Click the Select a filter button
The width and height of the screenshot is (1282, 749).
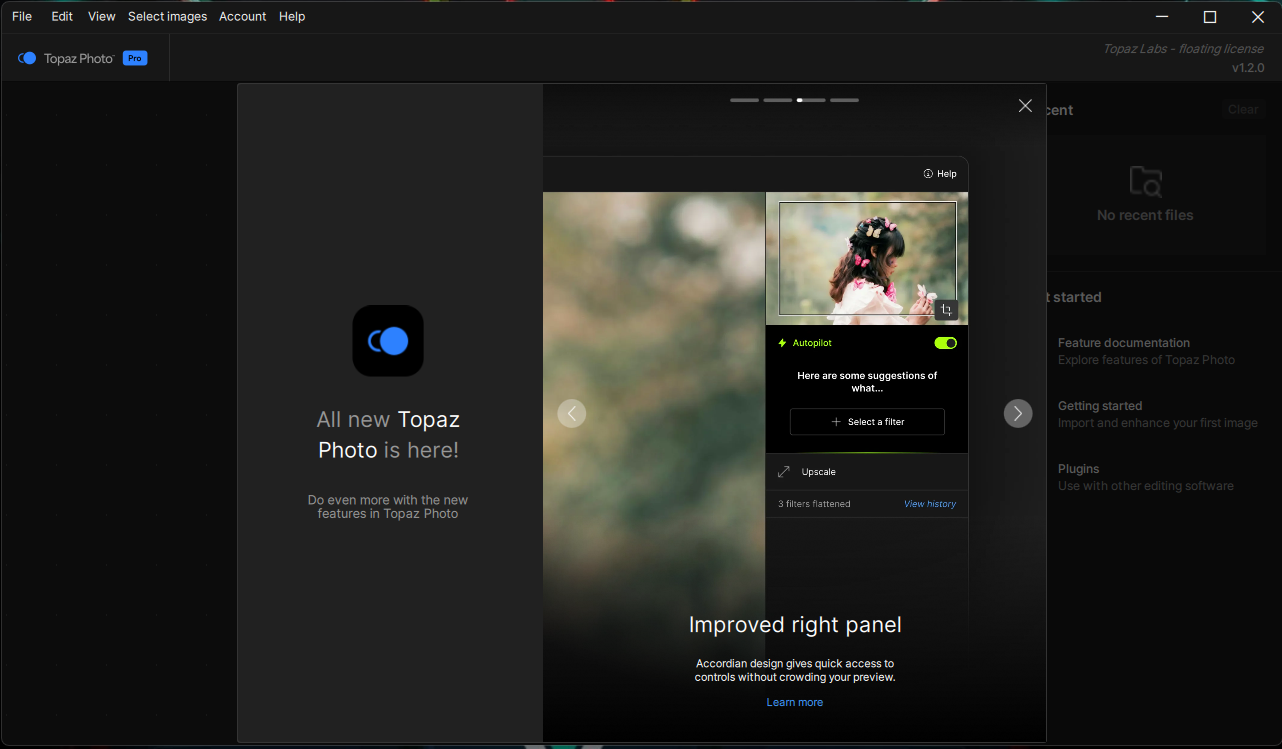[867, 422]
